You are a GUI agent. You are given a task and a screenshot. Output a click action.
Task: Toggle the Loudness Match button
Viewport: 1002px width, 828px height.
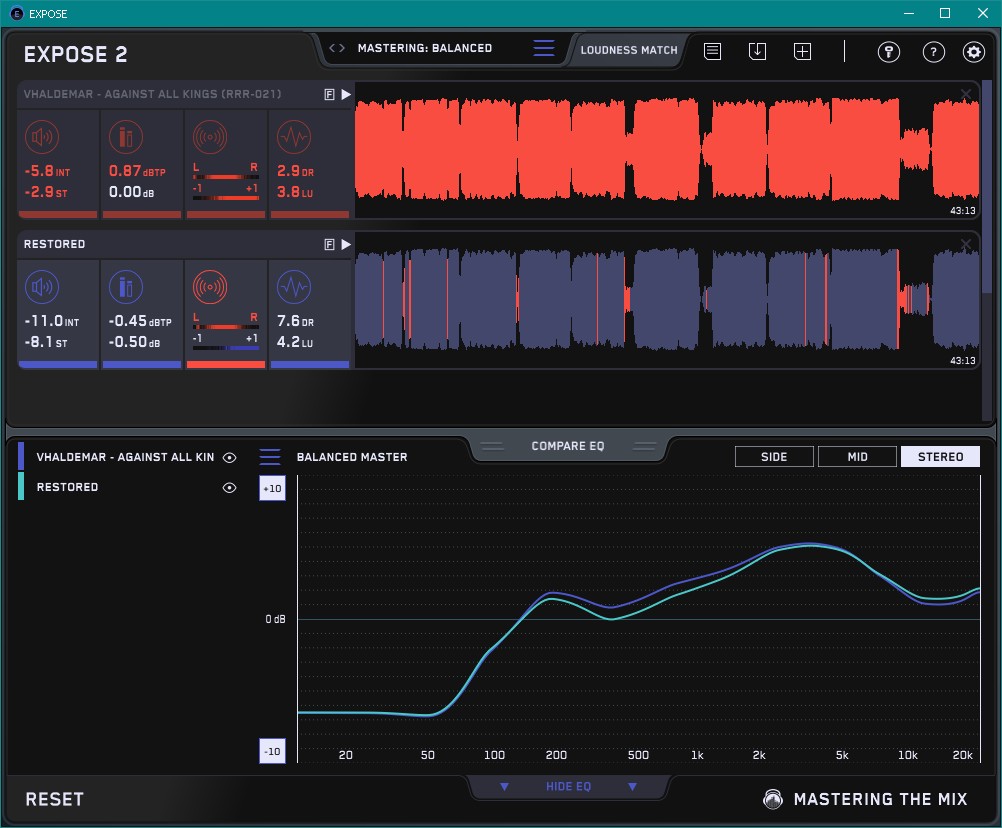(x=629, y=49)
